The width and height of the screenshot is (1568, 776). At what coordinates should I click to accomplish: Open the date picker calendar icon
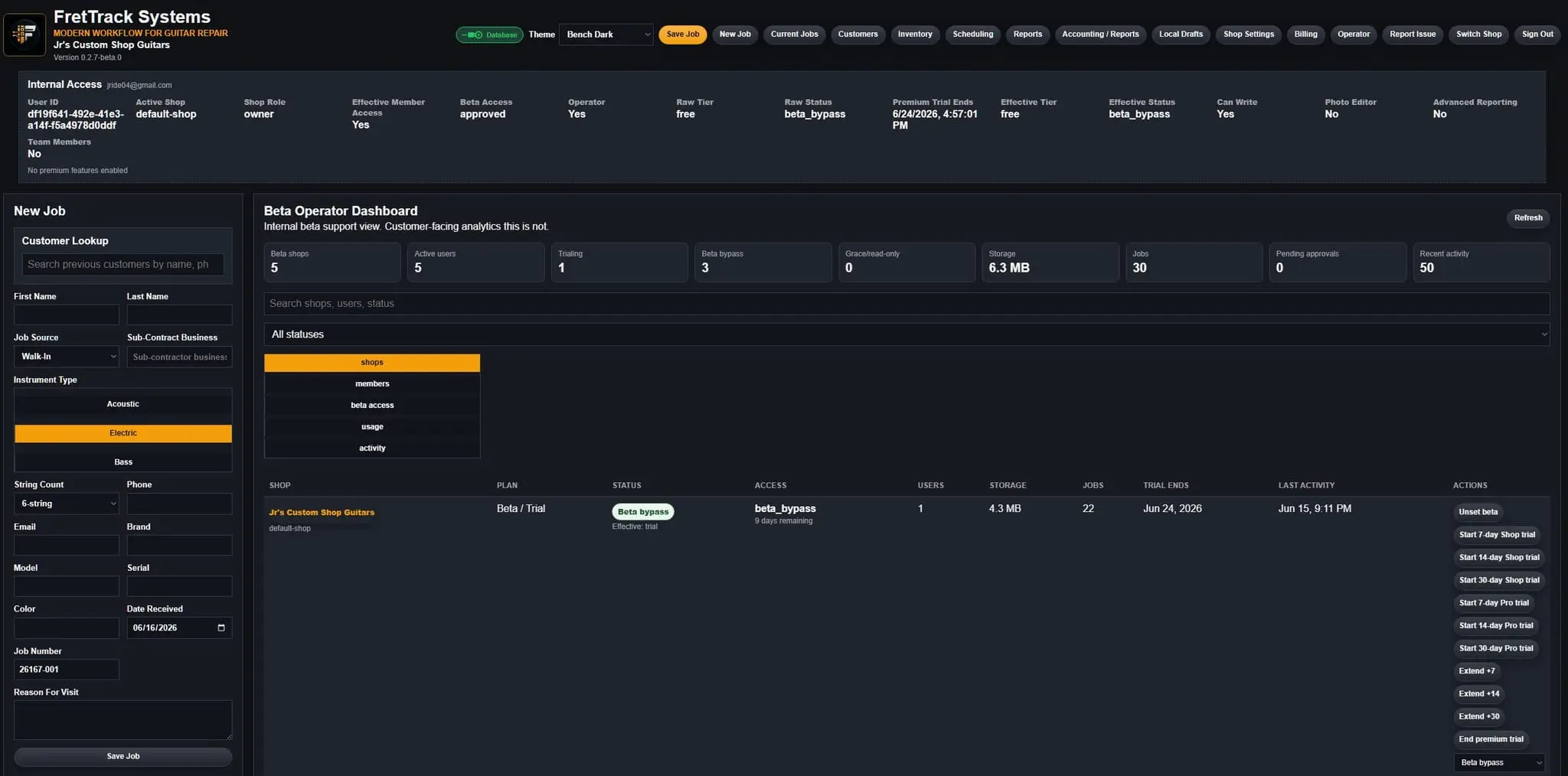[221, 628]
